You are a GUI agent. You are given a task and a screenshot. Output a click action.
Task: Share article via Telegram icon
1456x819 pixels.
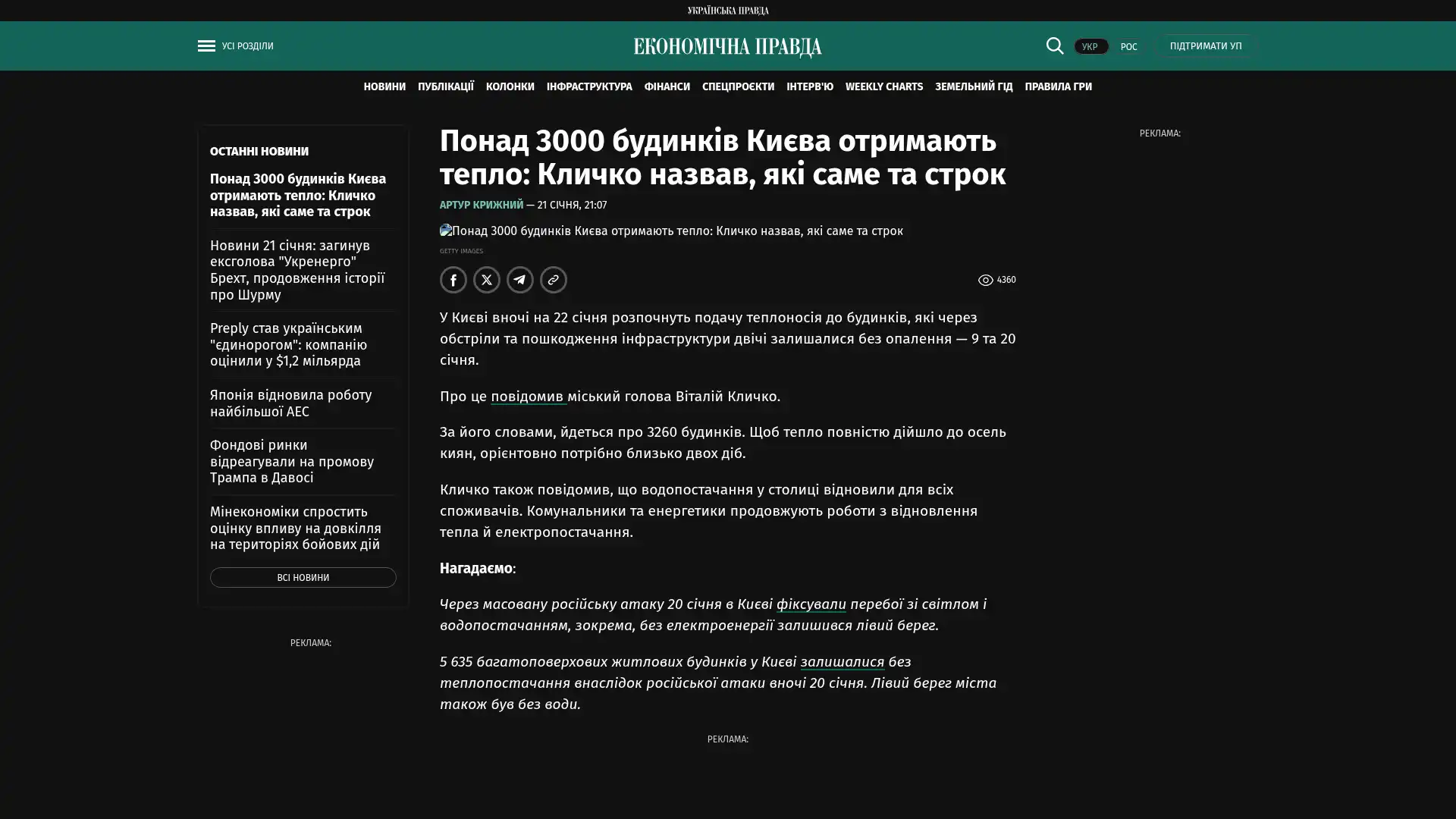pos(519,280)
